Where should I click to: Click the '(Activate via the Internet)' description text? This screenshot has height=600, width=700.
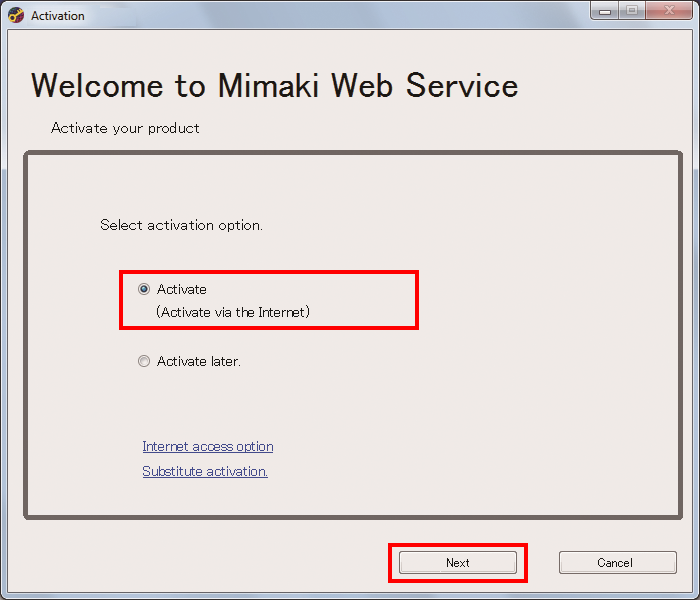(x=233, y=312)
